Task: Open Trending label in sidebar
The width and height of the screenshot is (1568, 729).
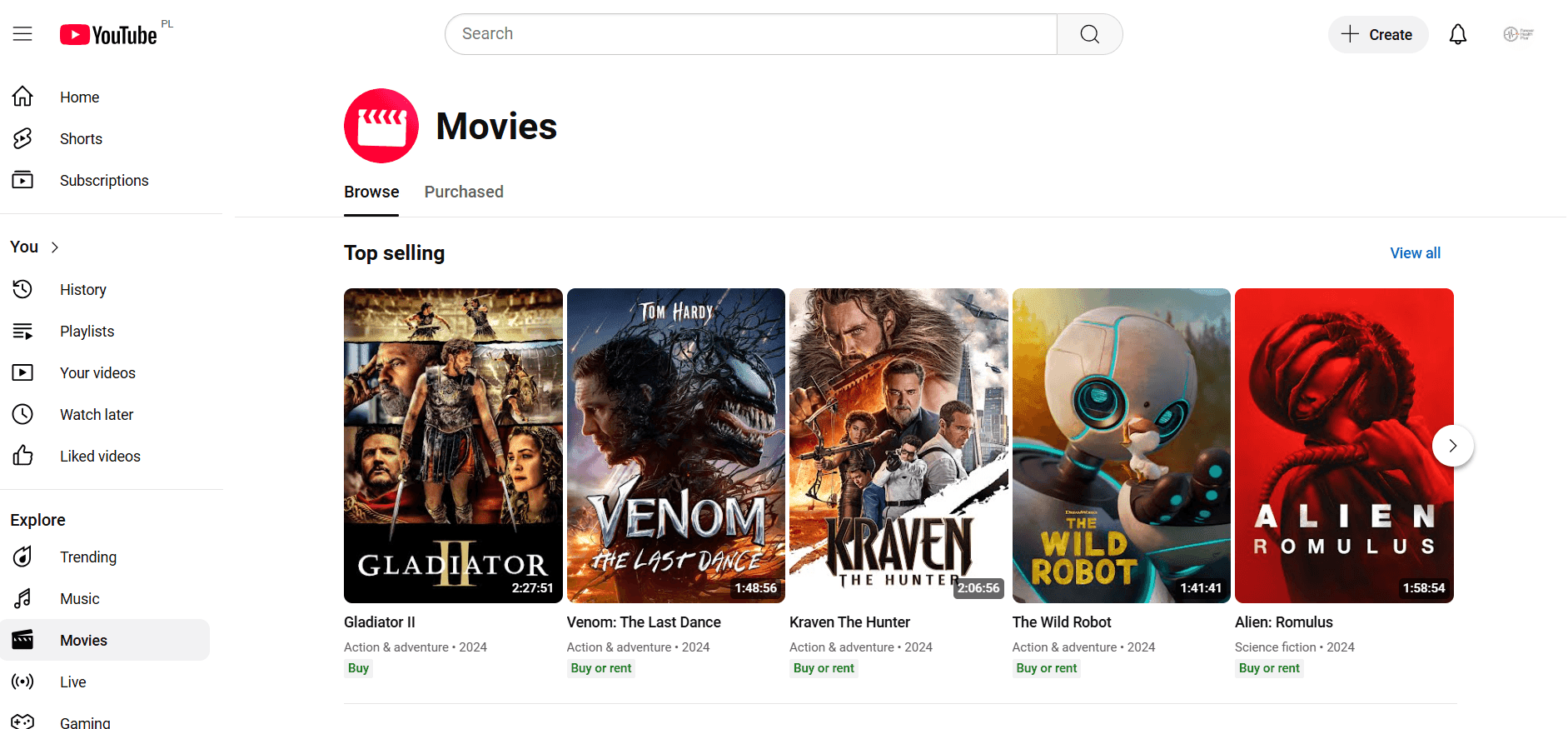Action: pyautogui.click(x=88, y=557)
